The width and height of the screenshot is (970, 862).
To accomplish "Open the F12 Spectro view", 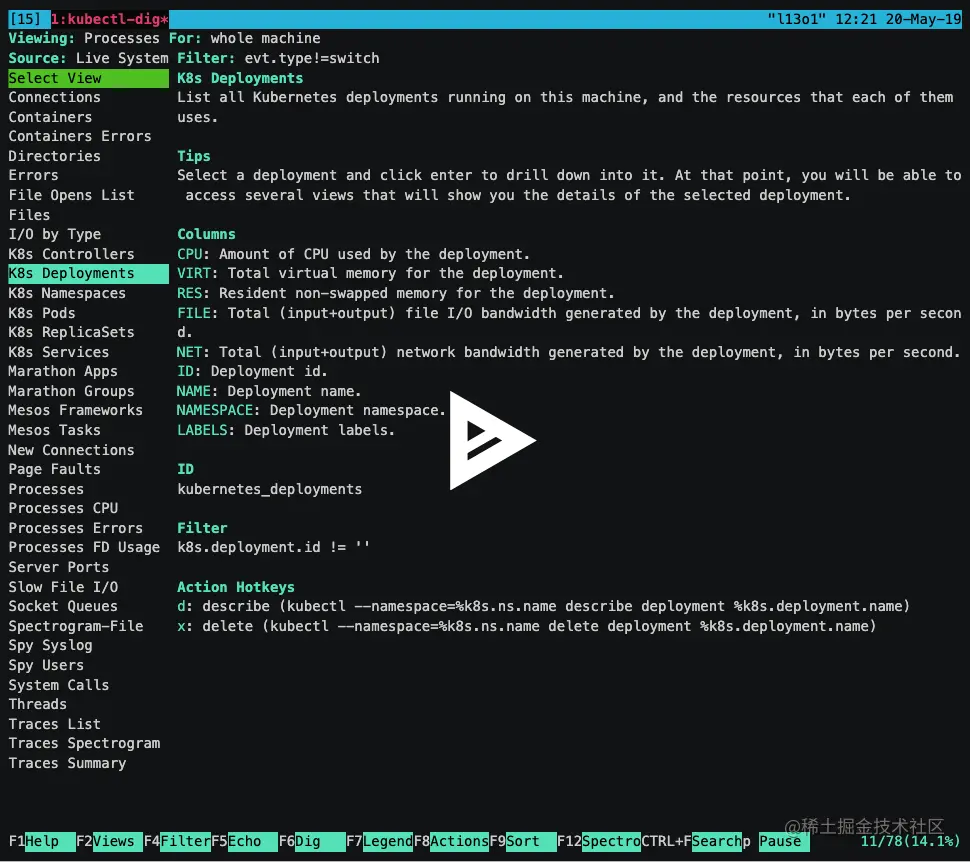I will (x=599, y=842).
